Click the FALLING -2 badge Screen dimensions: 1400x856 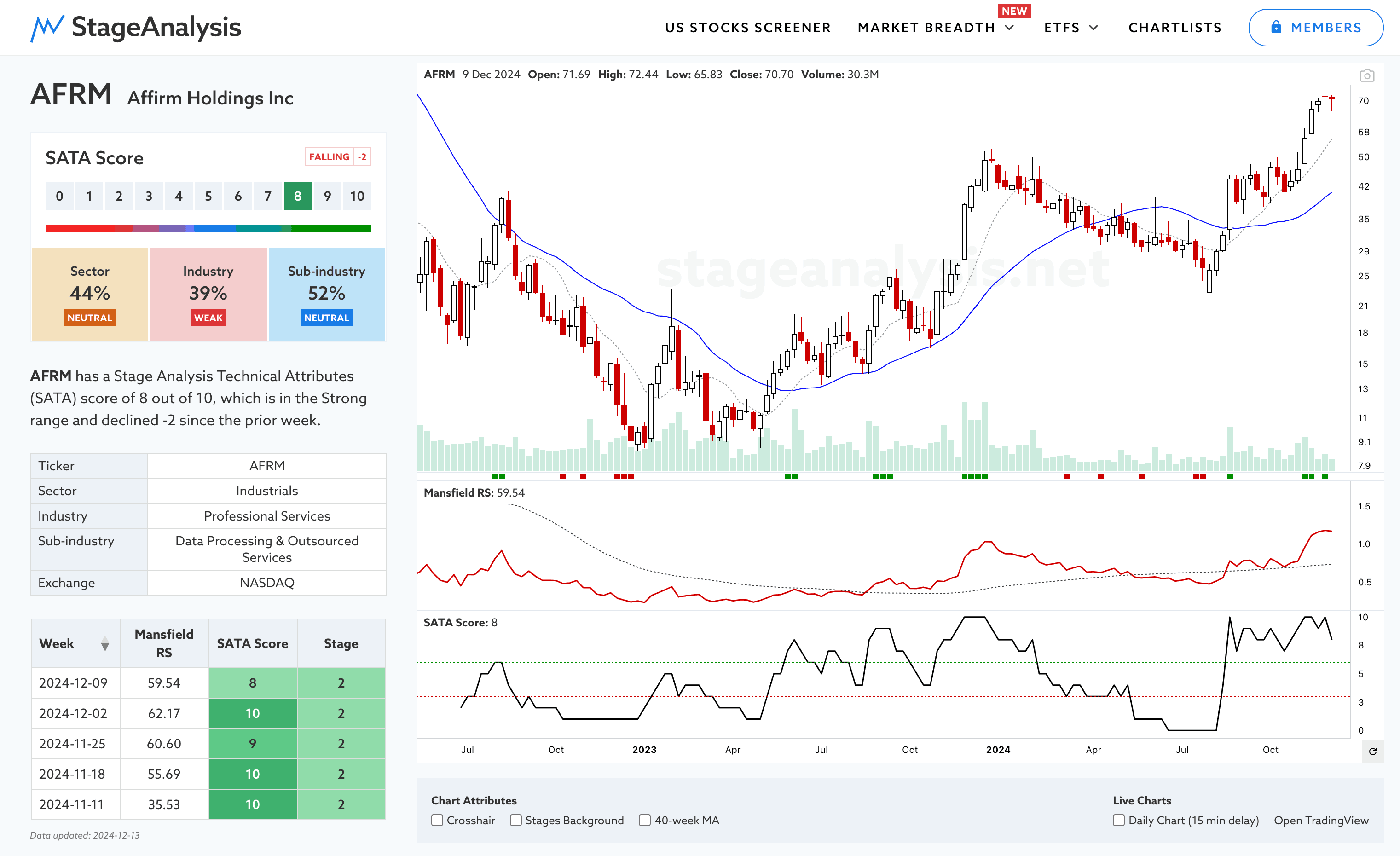338,157
